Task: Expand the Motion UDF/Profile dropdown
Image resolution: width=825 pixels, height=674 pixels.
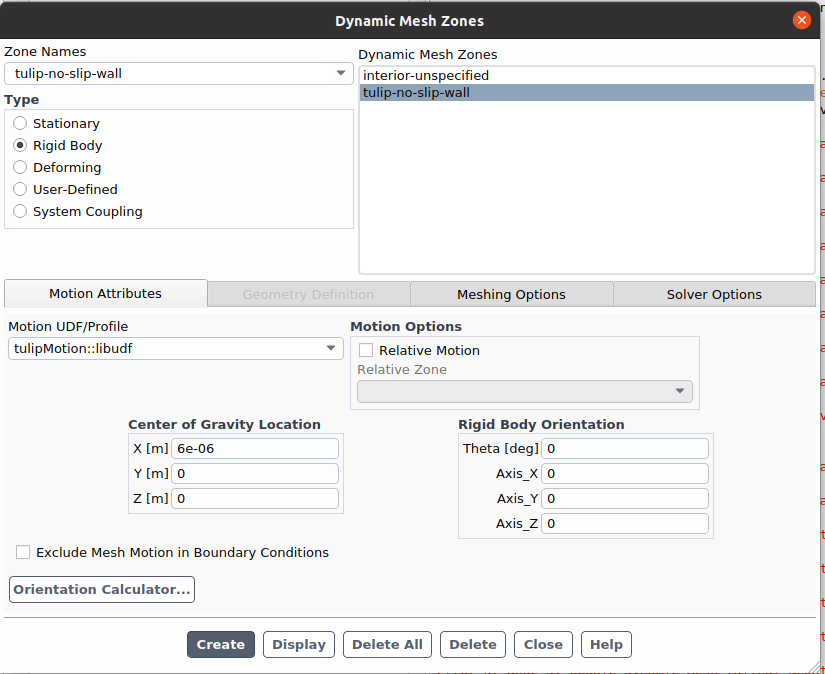Action: 331,348
